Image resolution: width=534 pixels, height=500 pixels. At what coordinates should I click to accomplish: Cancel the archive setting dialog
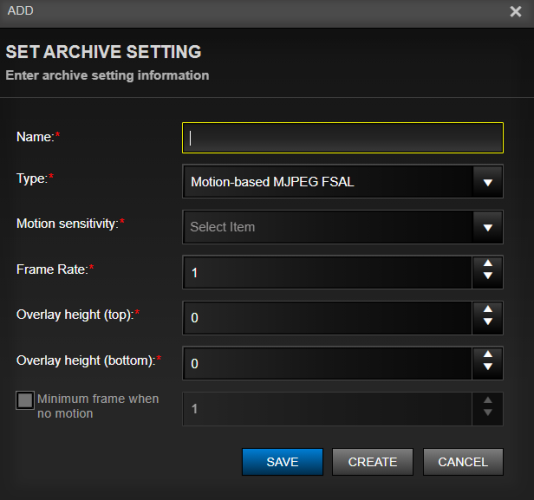coord(463,462)
